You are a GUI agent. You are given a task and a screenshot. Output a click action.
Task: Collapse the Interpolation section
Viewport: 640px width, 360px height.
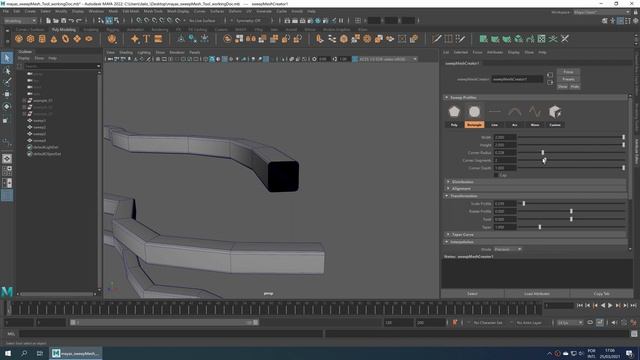[447, 242]
